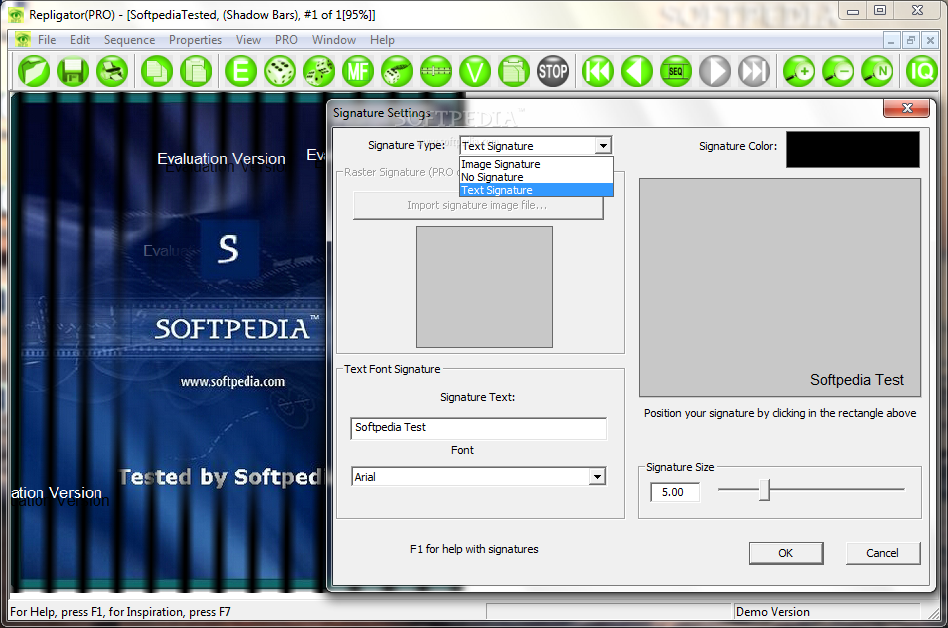Print using the printer toolbar icon
The height and width of the screenshot is (628, 948).
[x=112, y=71]
